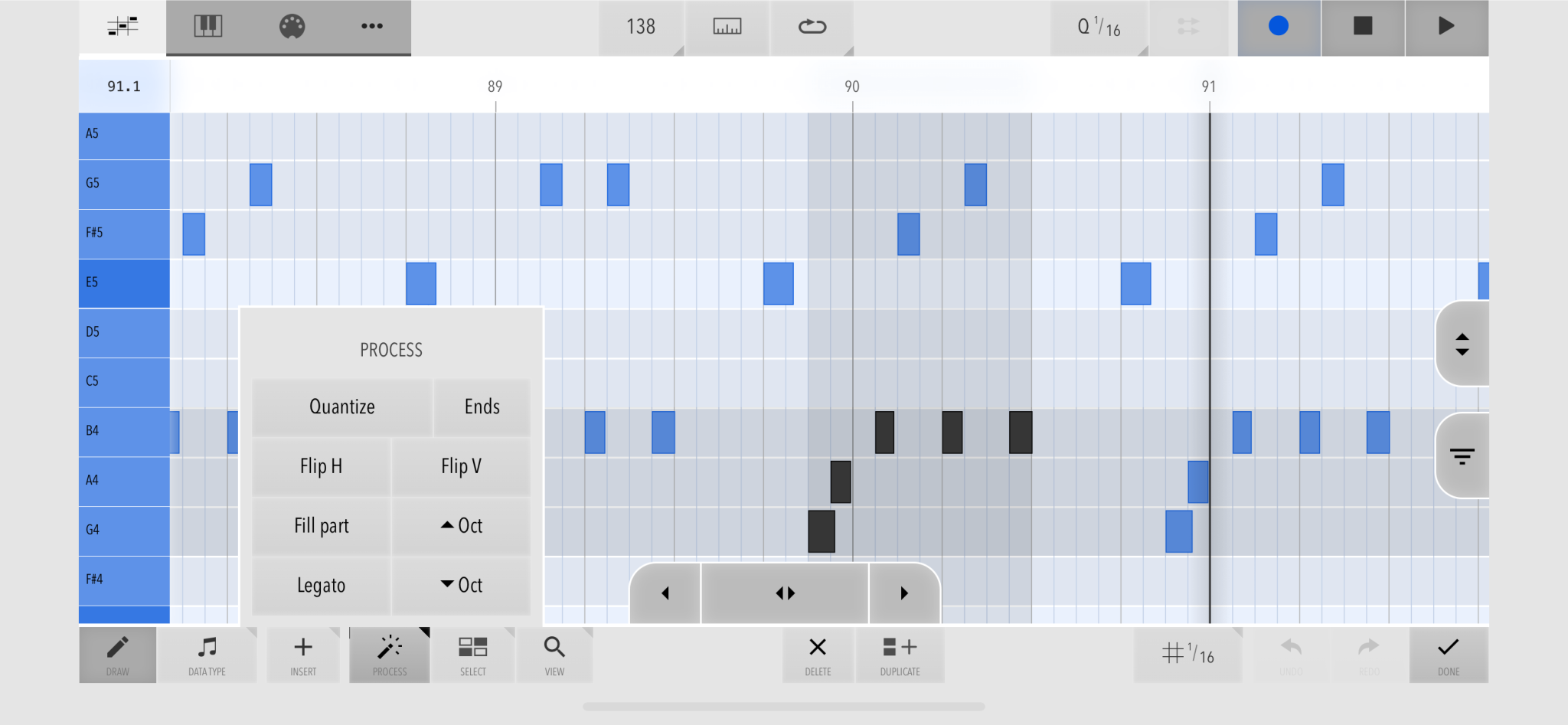Open the Data Type note menu

(x=207, y=655)
